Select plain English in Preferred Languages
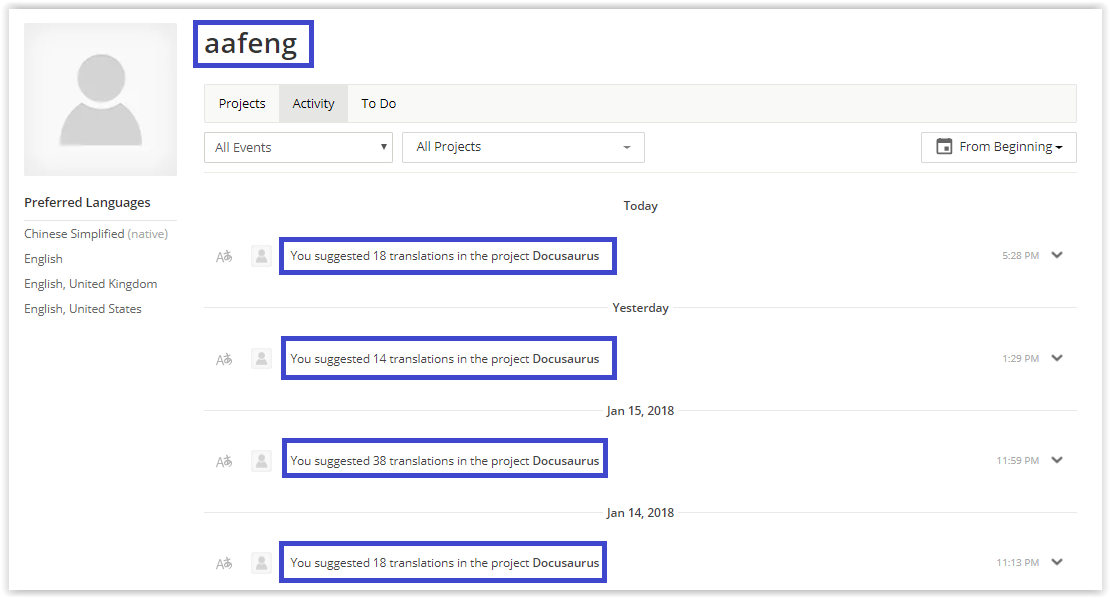 pyautogui.click(x=43, y=259)
